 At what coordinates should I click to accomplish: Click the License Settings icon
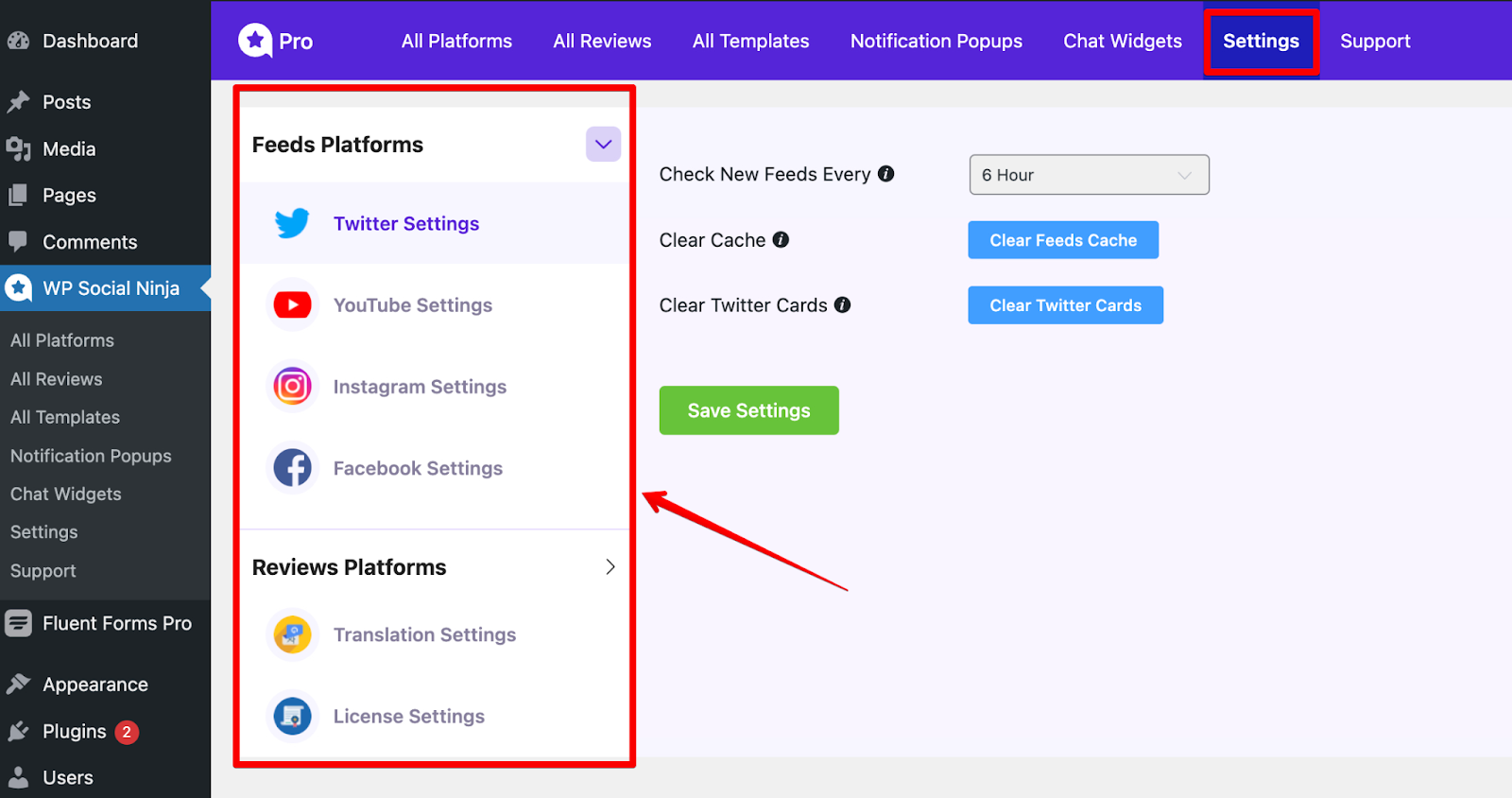(292, 716)
